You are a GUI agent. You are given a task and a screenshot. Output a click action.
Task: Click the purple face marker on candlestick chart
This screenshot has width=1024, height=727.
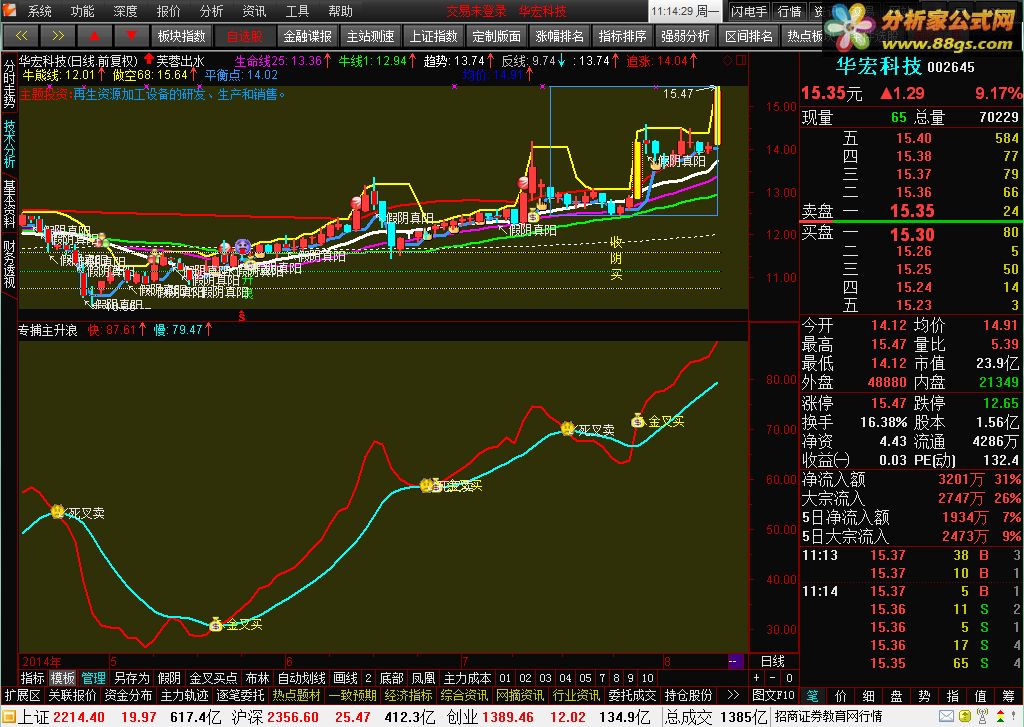(242, 247)
